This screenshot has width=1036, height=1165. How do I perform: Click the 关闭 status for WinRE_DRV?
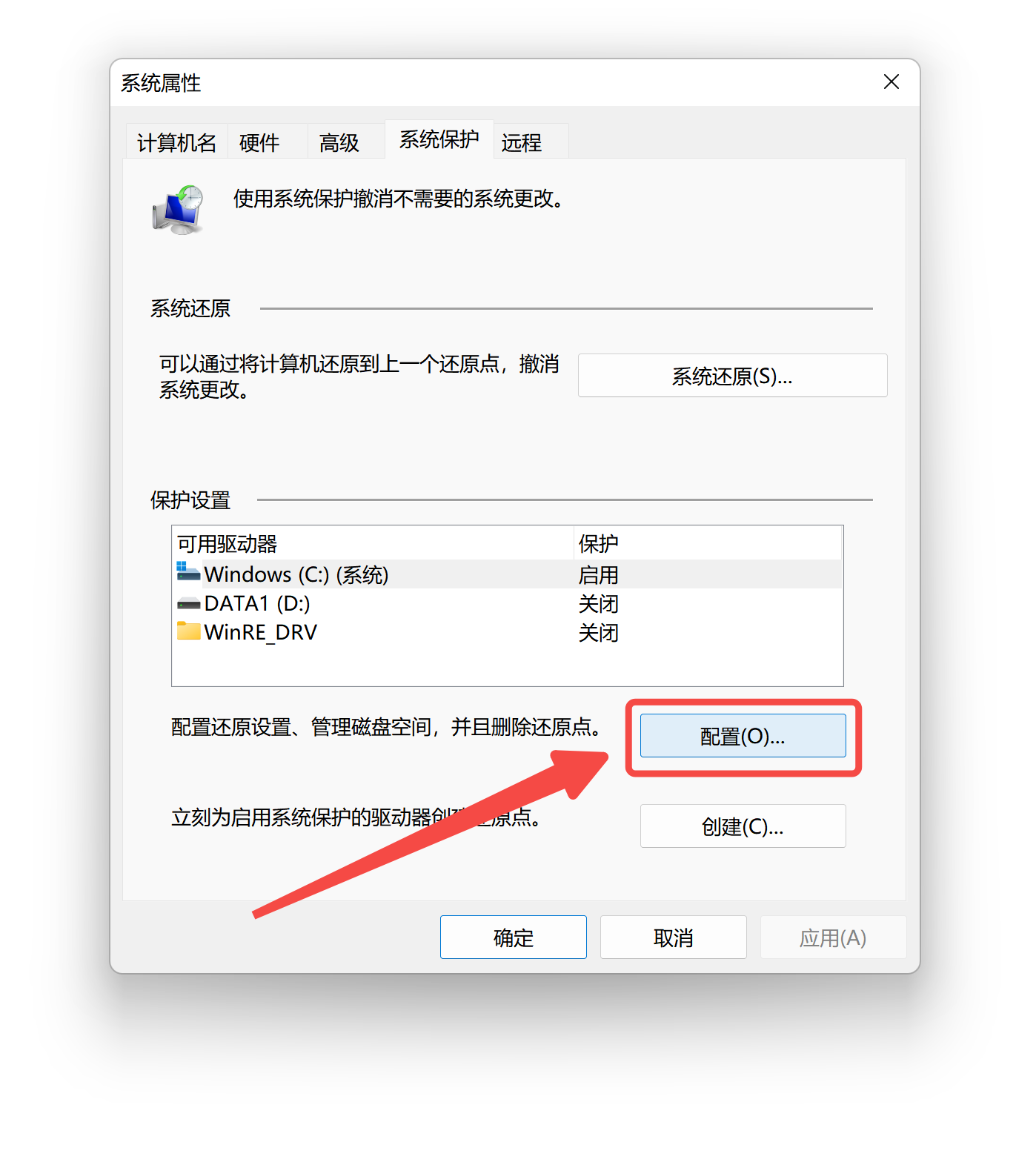point(598,633)
